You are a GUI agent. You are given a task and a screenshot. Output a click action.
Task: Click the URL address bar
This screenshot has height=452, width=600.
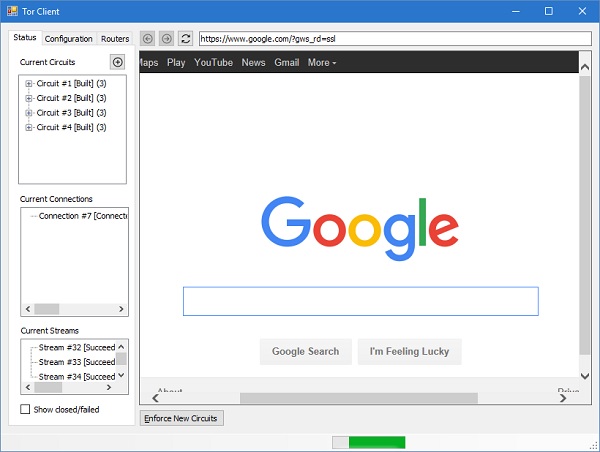point(395,39)
